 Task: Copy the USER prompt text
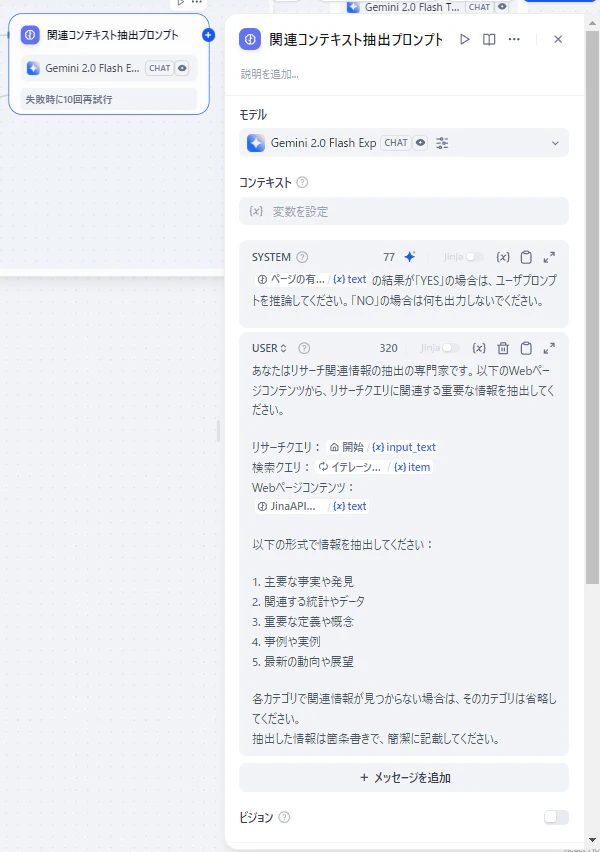point(526,348)
